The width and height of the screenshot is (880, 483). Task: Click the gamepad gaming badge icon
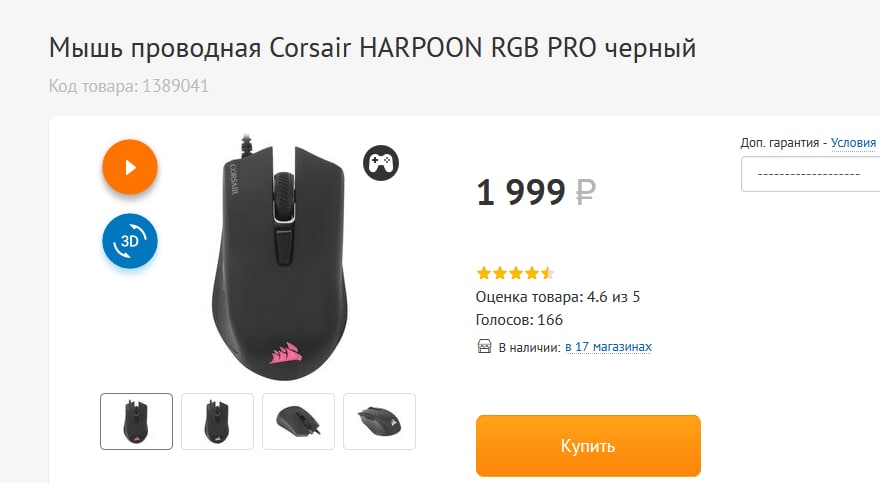click(x=381, y=163)
